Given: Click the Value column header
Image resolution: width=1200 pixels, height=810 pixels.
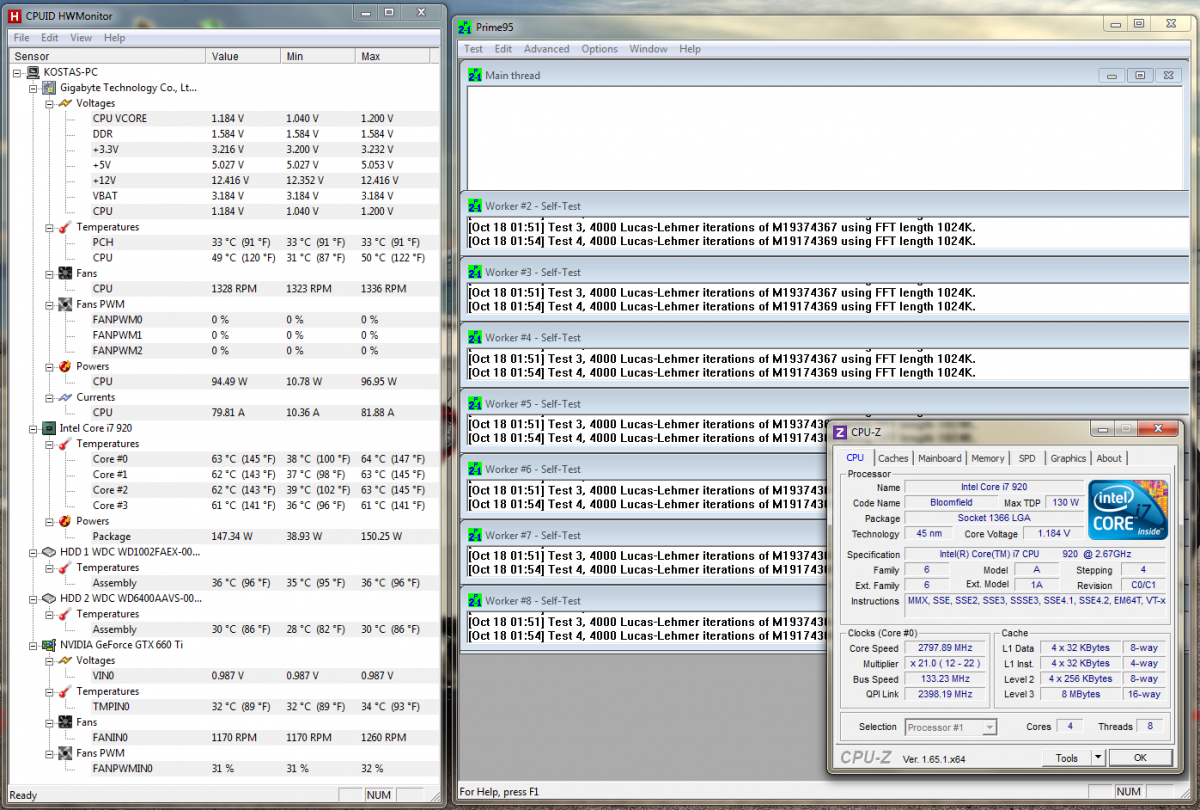Looking at the screenshot, I should click(x=242, y=56).
